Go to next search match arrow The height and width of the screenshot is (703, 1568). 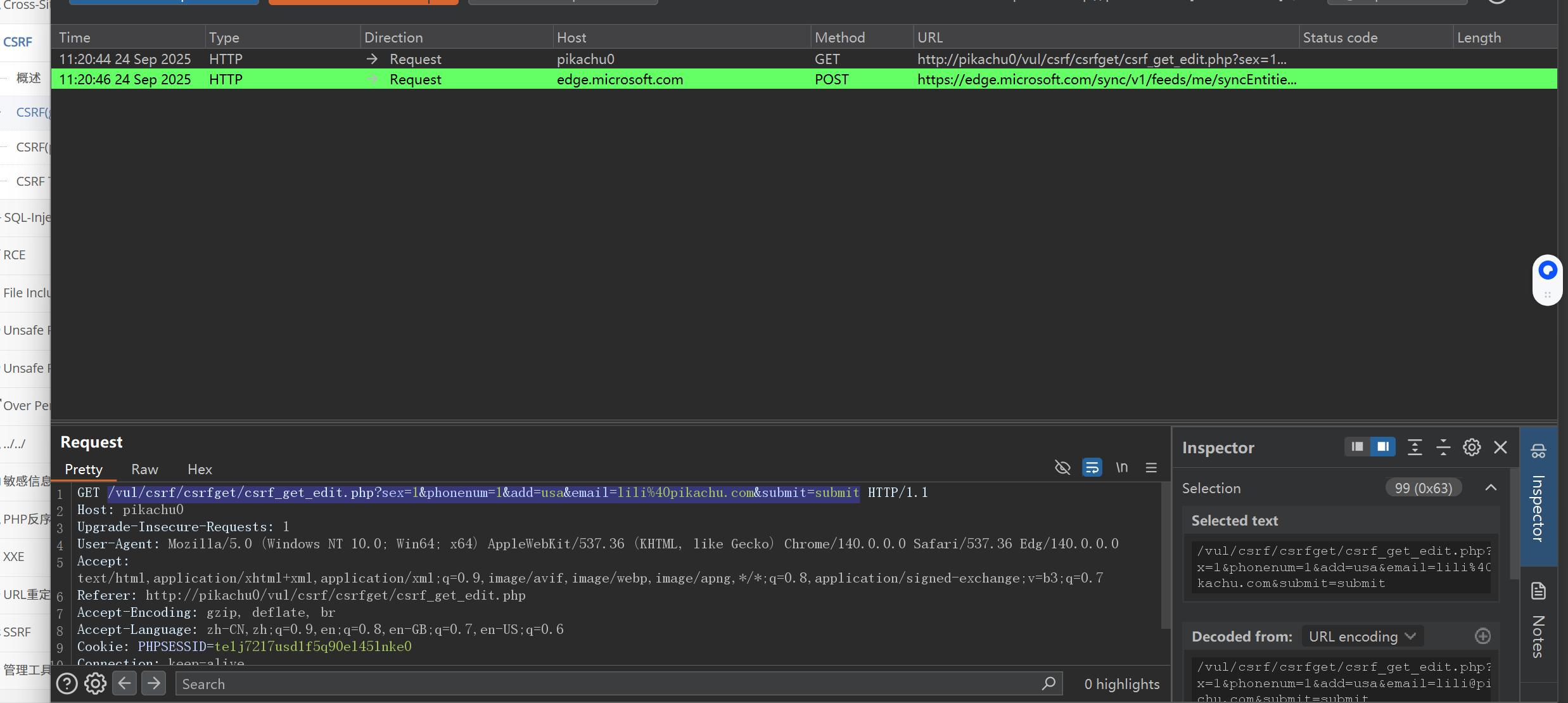pyautogui.click(x=153, y=683)
